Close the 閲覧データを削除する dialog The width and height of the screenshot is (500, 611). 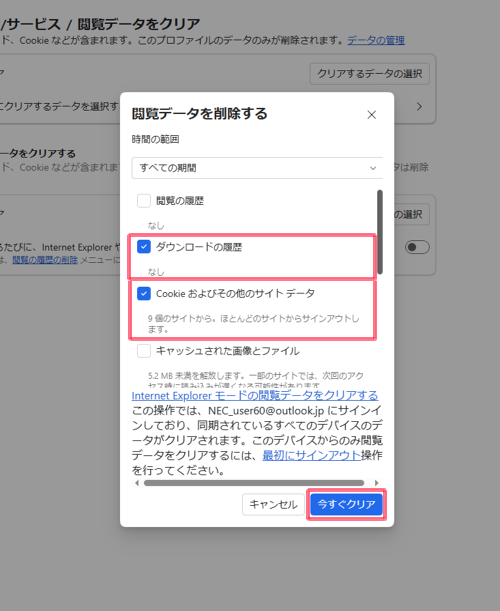click(x=371, y=115)
